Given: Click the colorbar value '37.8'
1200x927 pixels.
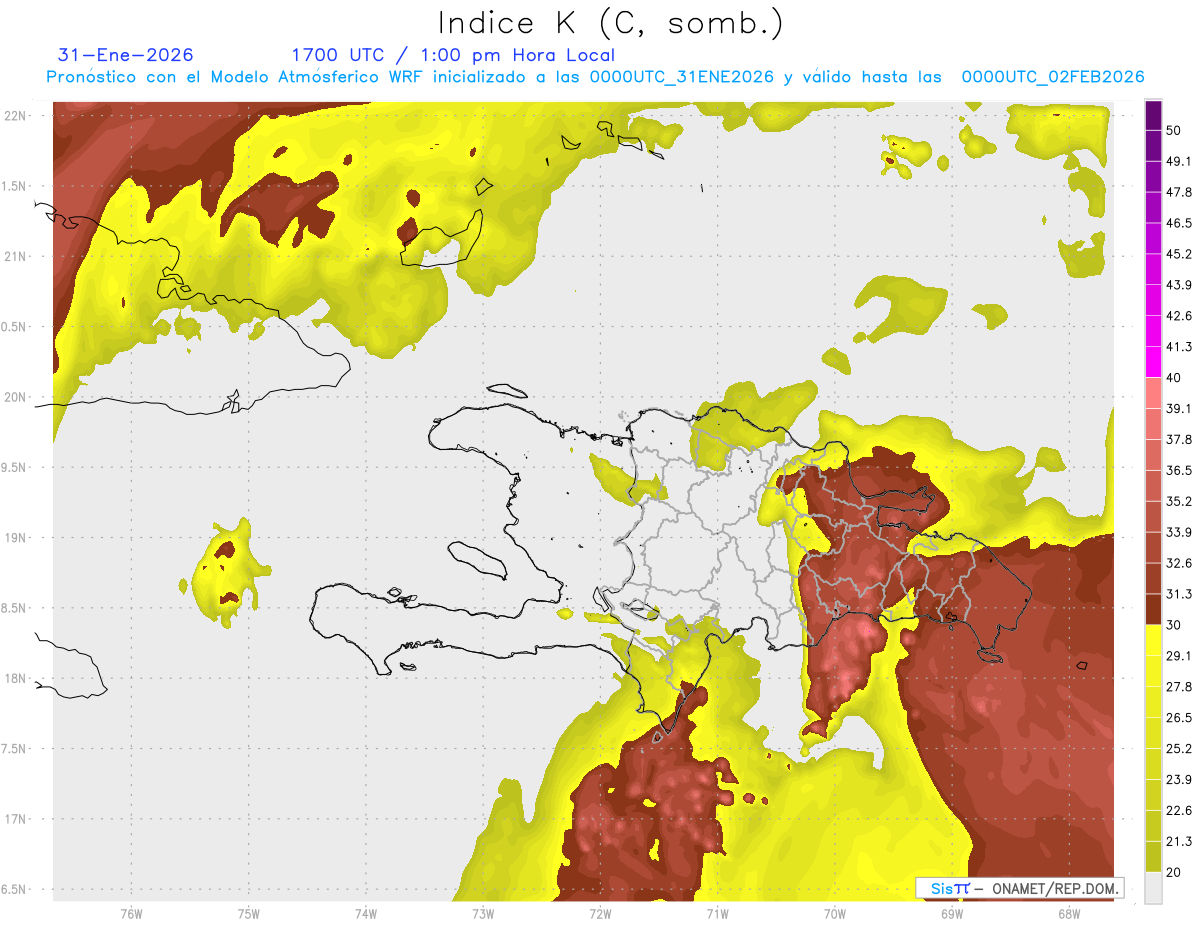Looking at the screenshot, I should 1179,439.
